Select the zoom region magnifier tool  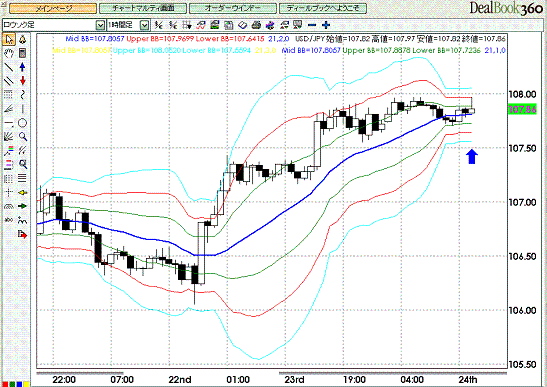click(23, 164)
